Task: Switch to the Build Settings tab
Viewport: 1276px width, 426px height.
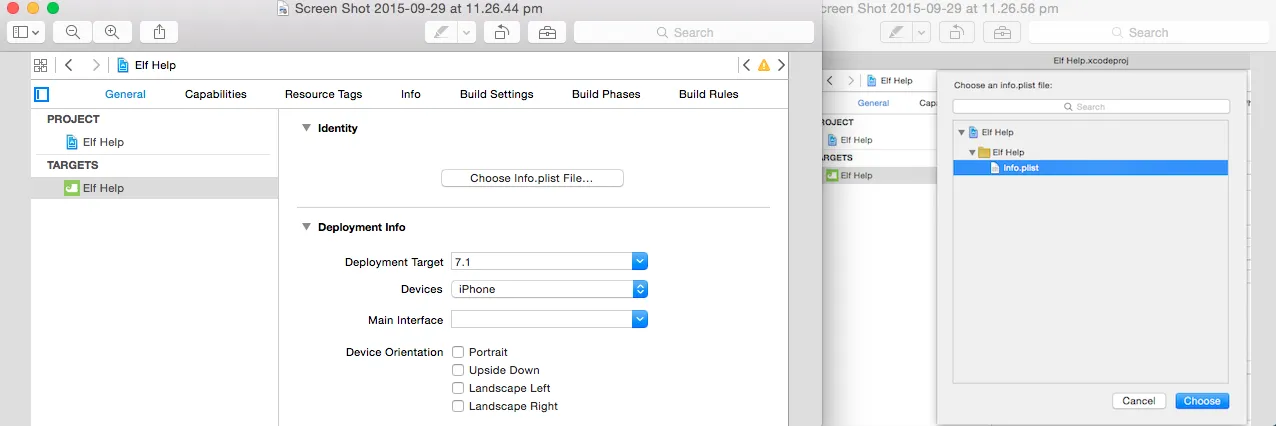Action: pos(496,94)
